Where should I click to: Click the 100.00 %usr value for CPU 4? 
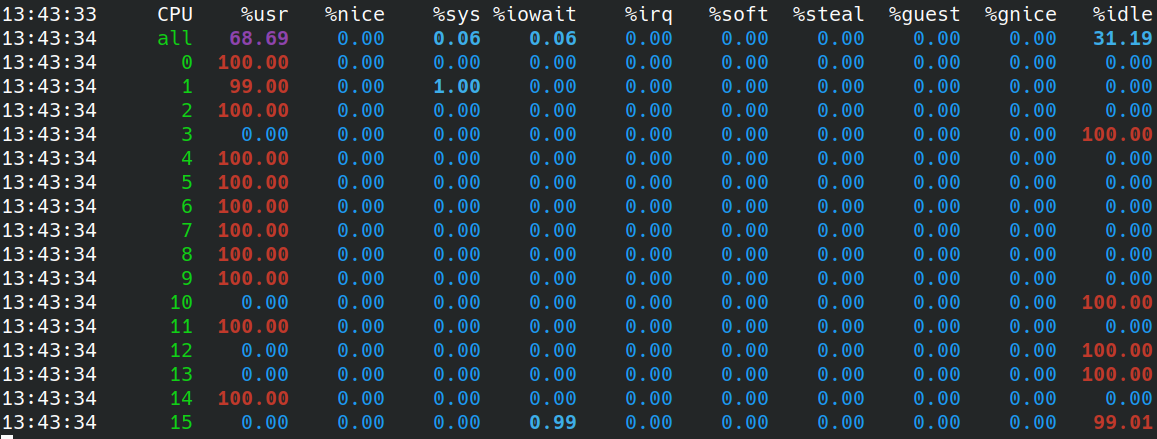click(253, 159)
